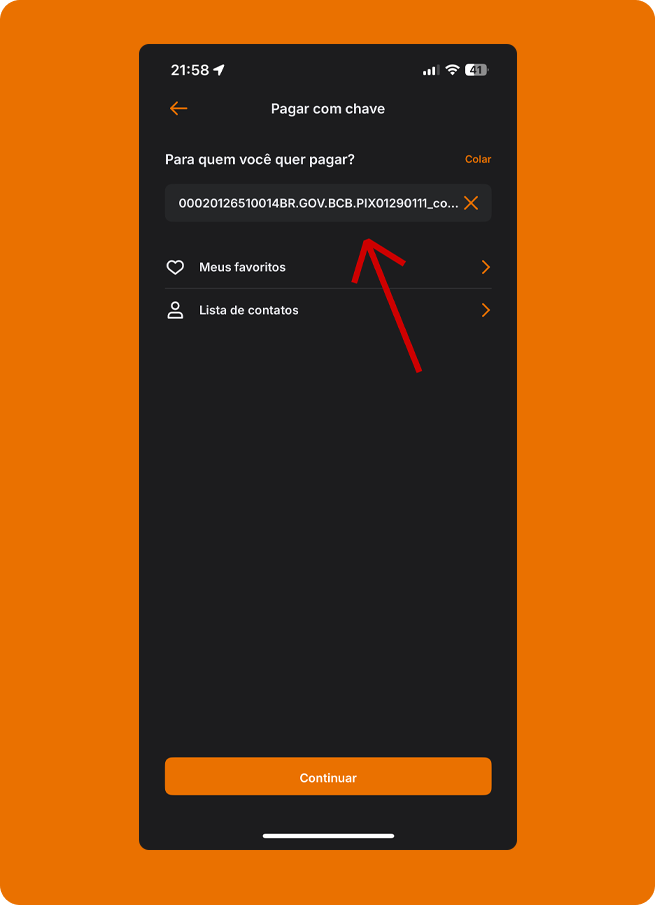Open the Lista de contatos row

[328, 310]
